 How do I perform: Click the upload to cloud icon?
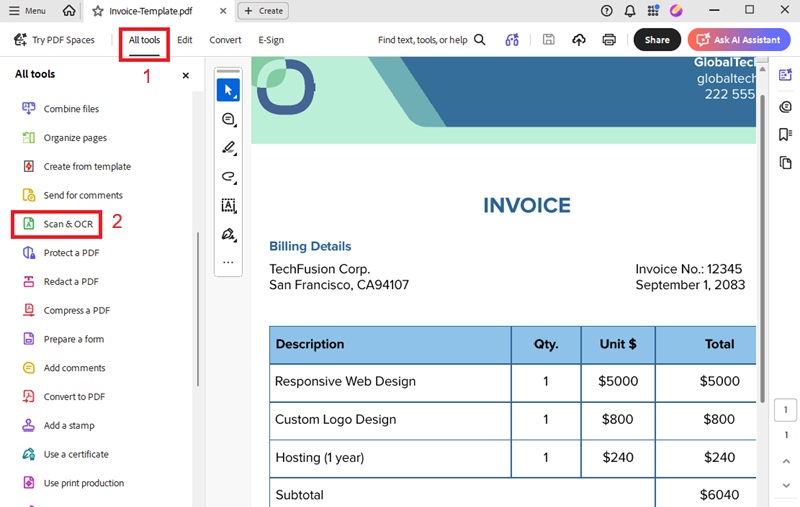click(579, 40)
